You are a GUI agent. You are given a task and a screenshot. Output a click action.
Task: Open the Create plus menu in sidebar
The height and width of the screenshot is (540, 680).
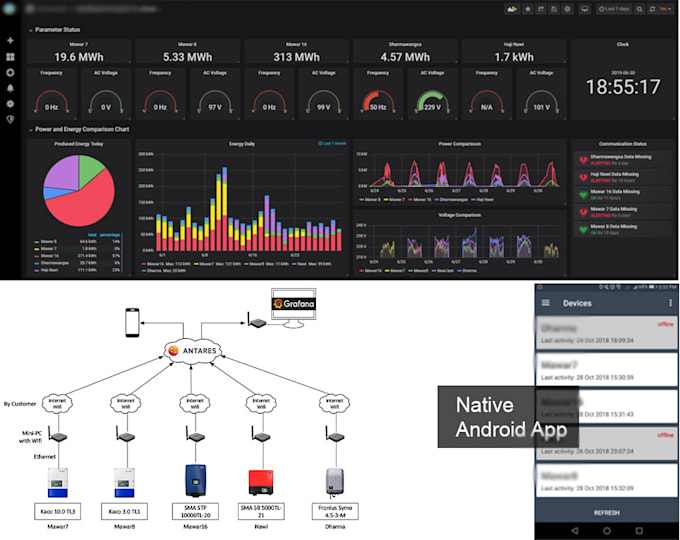(x=10, y=40)
